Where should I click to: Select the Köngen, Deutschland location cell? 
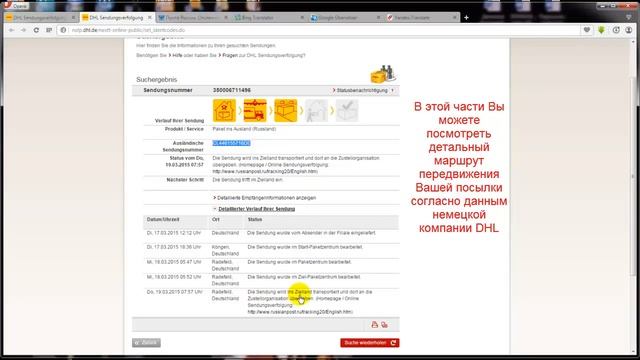click(225, 250)
